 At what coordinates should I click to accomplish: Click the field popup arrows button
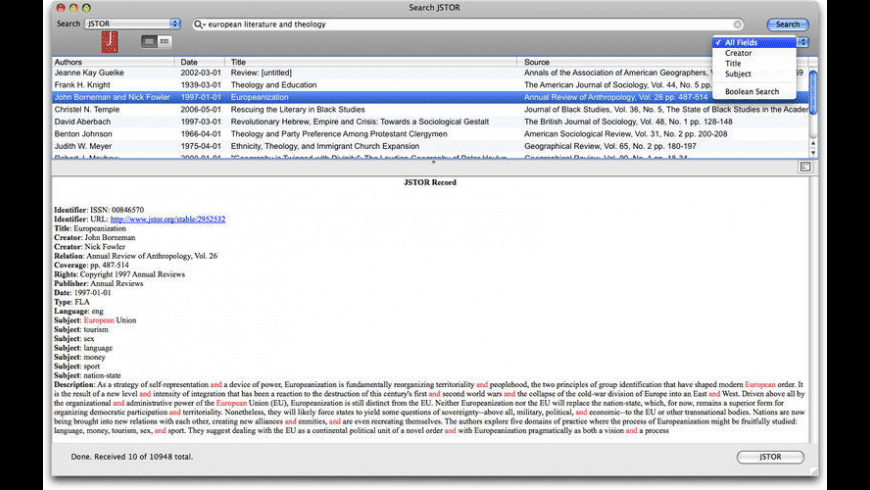coord(803,42)
